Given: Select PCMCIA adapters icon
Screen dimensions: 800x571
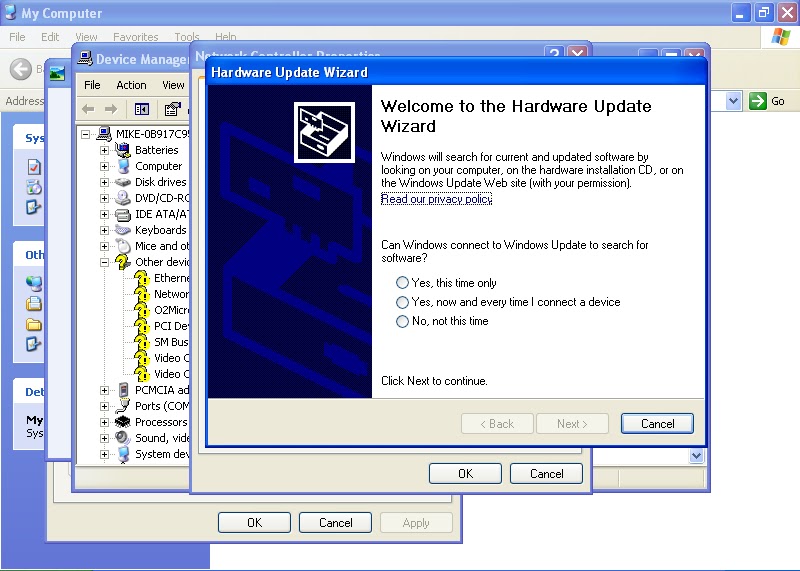Looking at the screenshot, I should click(x=123, y=390).
